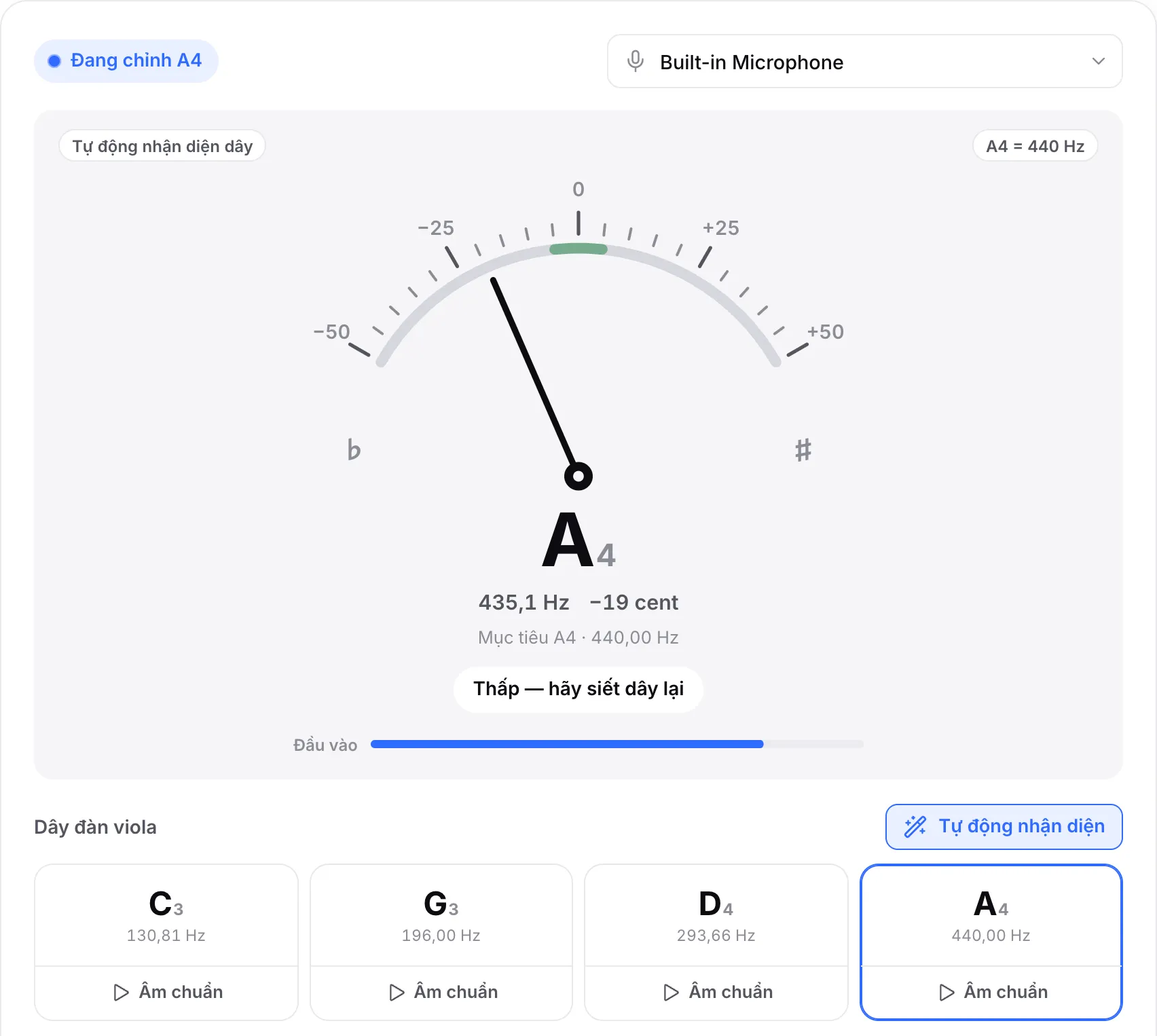Click the 0 center gauge label
This screenshot has height=1036, width=1157.
click(x=578, y=189)
